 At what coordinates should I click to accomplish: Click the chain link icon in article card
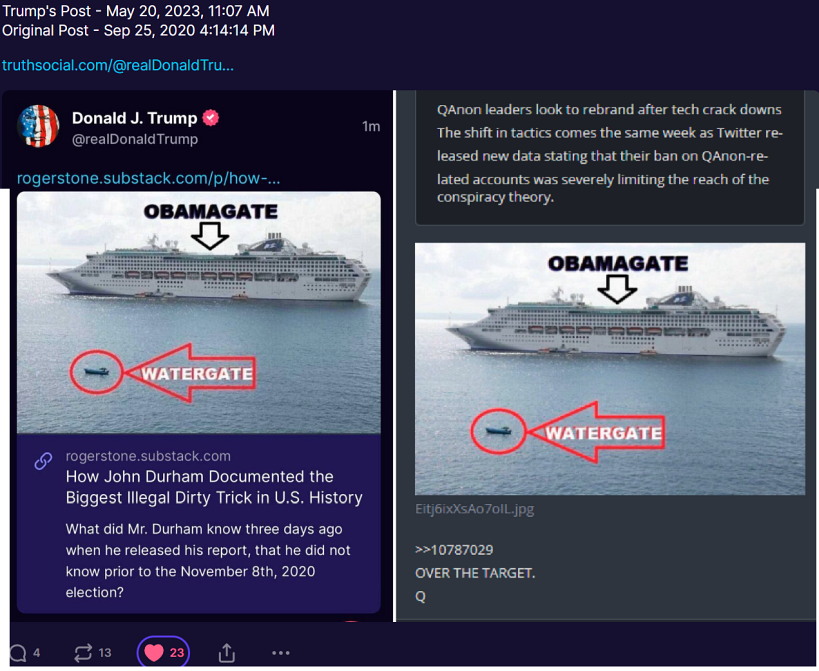(43, 461)
